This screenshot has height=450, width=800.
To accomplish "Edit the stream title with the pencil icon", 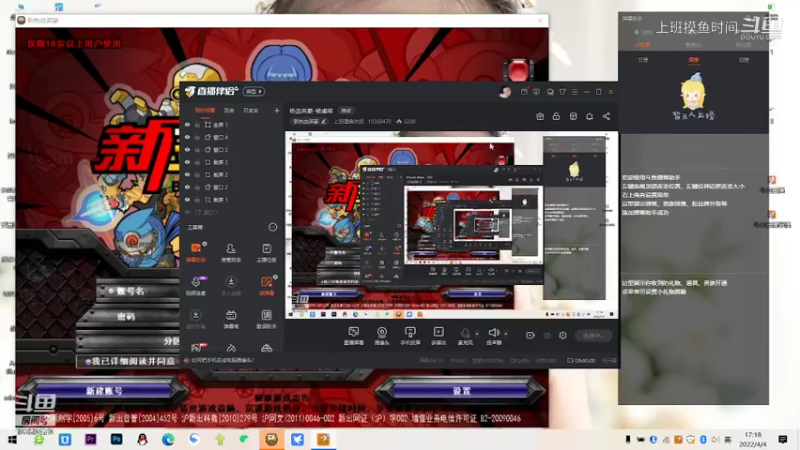I will (323, 121).
